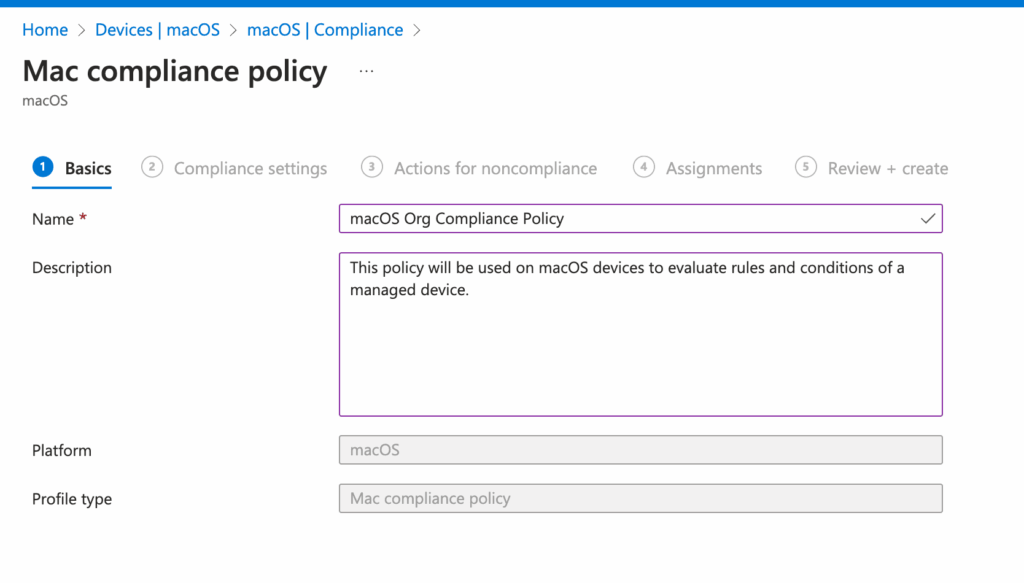The image size is (1024, 583).
Task: Click the step 1 Basics circle icon
Action: (x=42, y=168)
